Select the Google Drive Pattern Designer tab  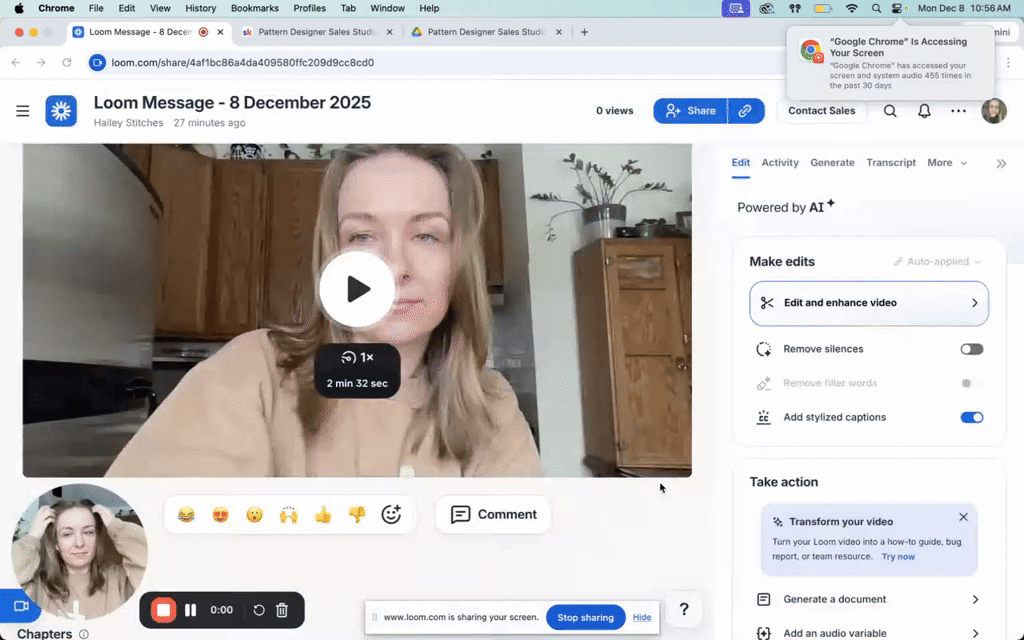coord(487,32)
